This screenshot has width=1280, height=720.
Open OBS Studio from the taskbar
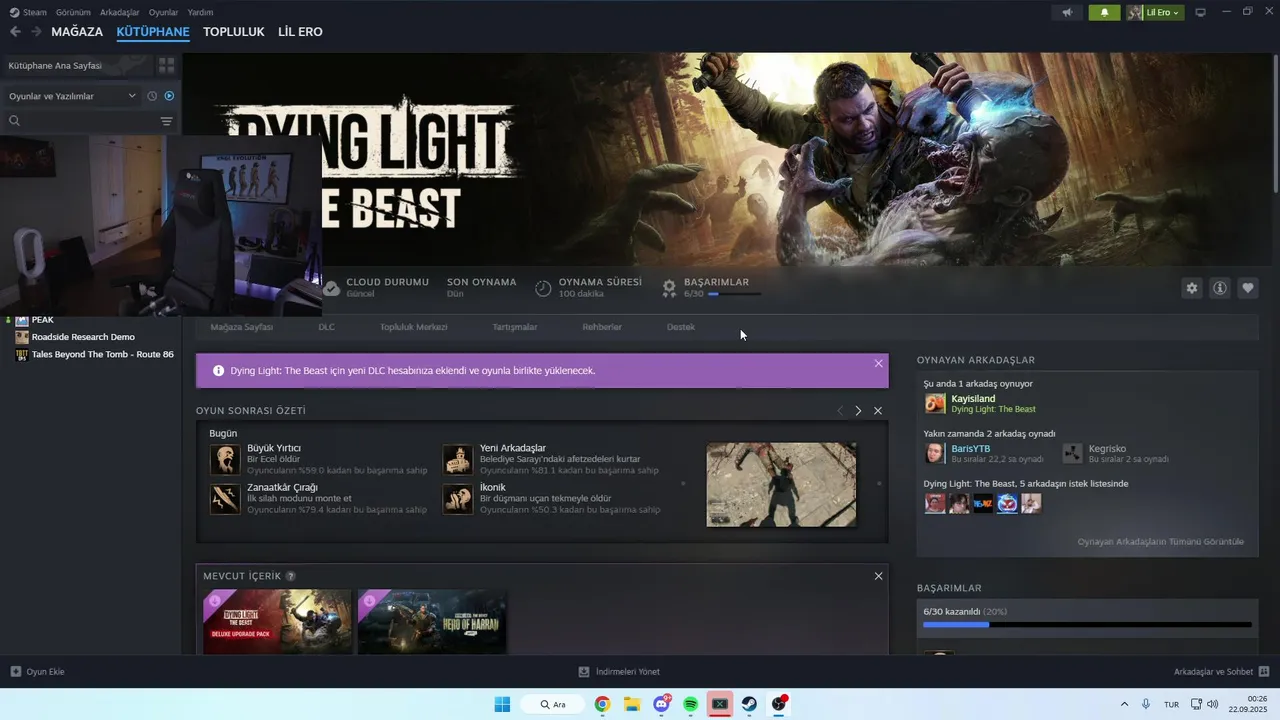778,704
